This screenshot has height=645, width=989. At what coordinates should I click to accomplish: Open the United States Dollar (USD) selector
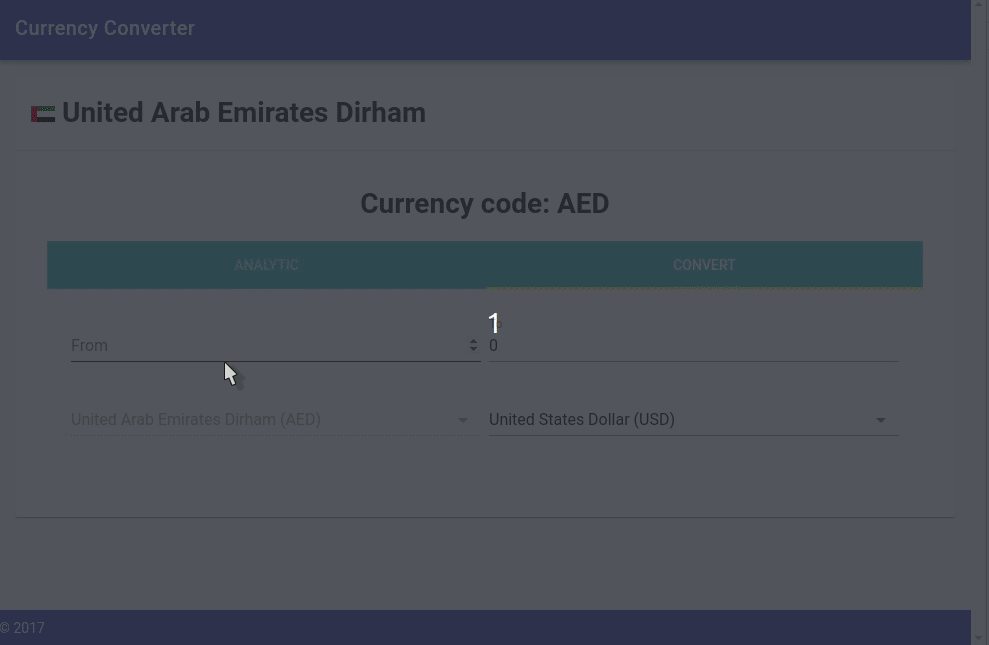click(x=694, y=420)
